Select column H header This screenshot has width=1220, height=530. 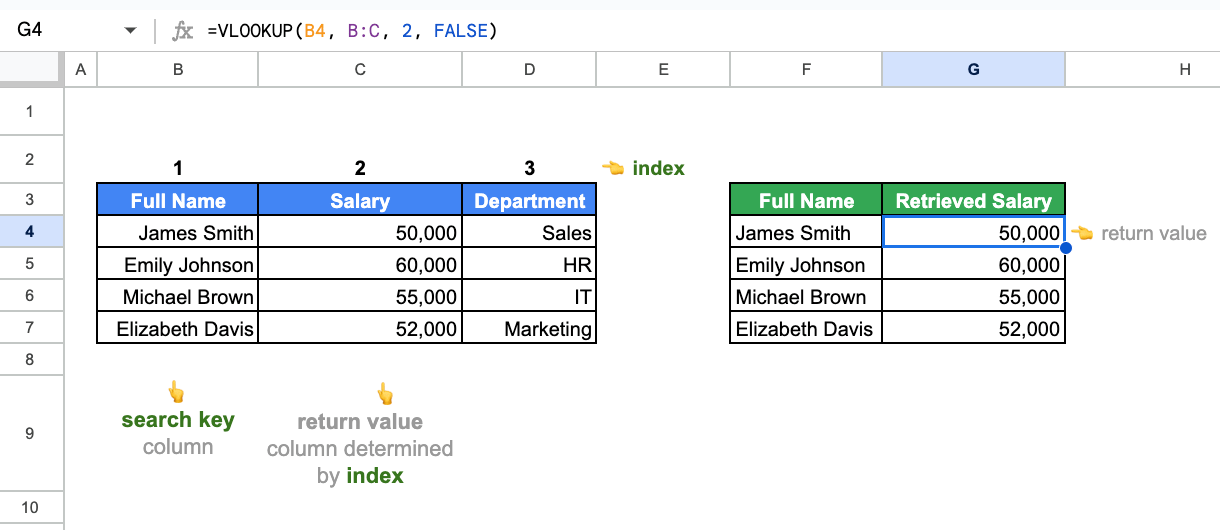[1143, 69]
